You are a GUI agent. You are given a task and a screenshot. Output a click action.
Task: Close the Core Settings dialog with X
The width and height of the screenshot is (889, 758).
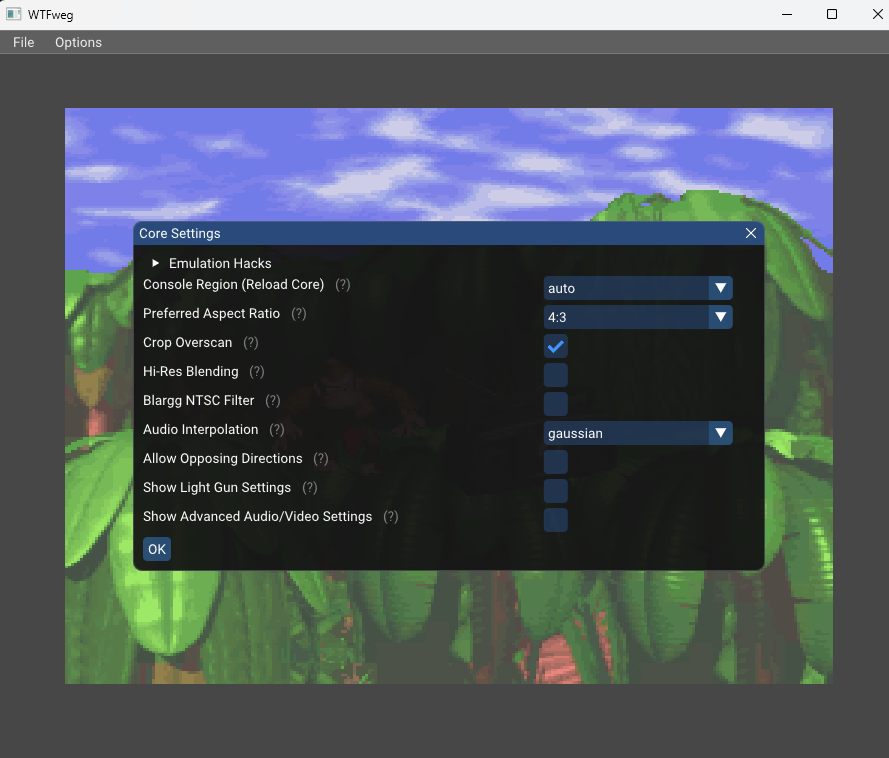point(751,233)
